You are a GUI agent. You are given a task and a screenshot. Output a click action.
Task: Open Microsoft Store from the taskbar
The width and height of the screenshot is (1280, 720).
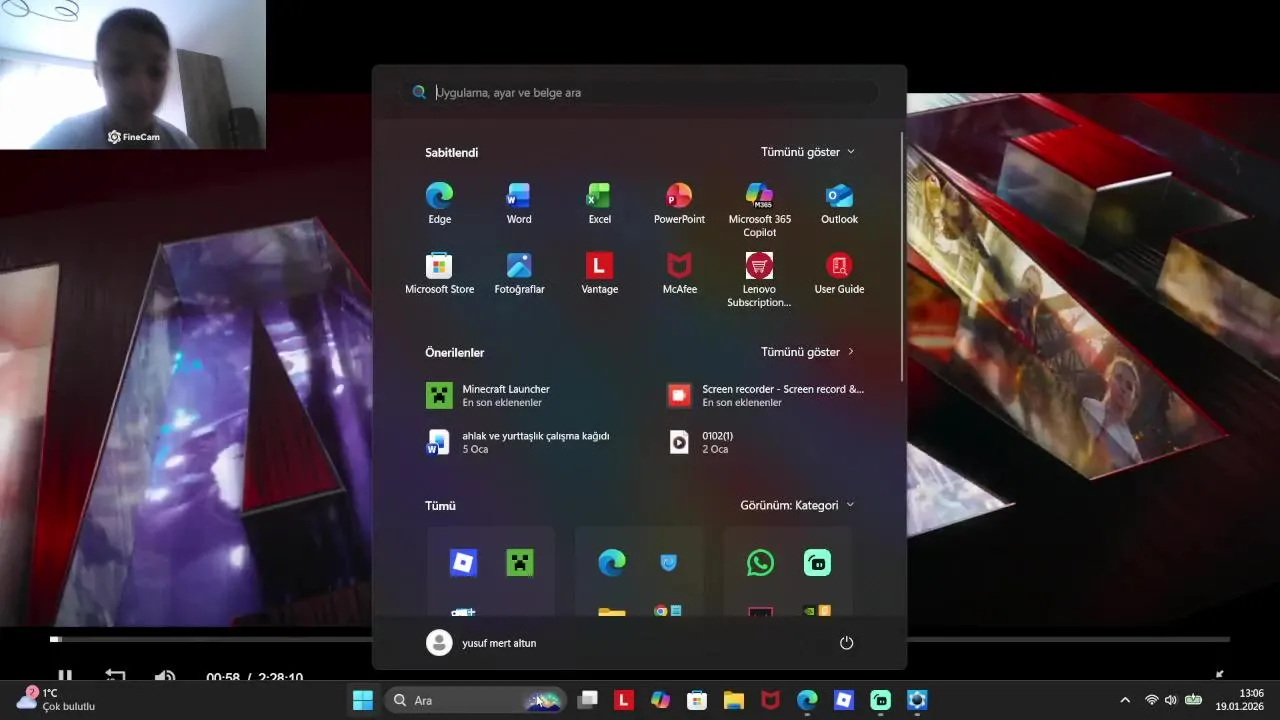[697, 700]
